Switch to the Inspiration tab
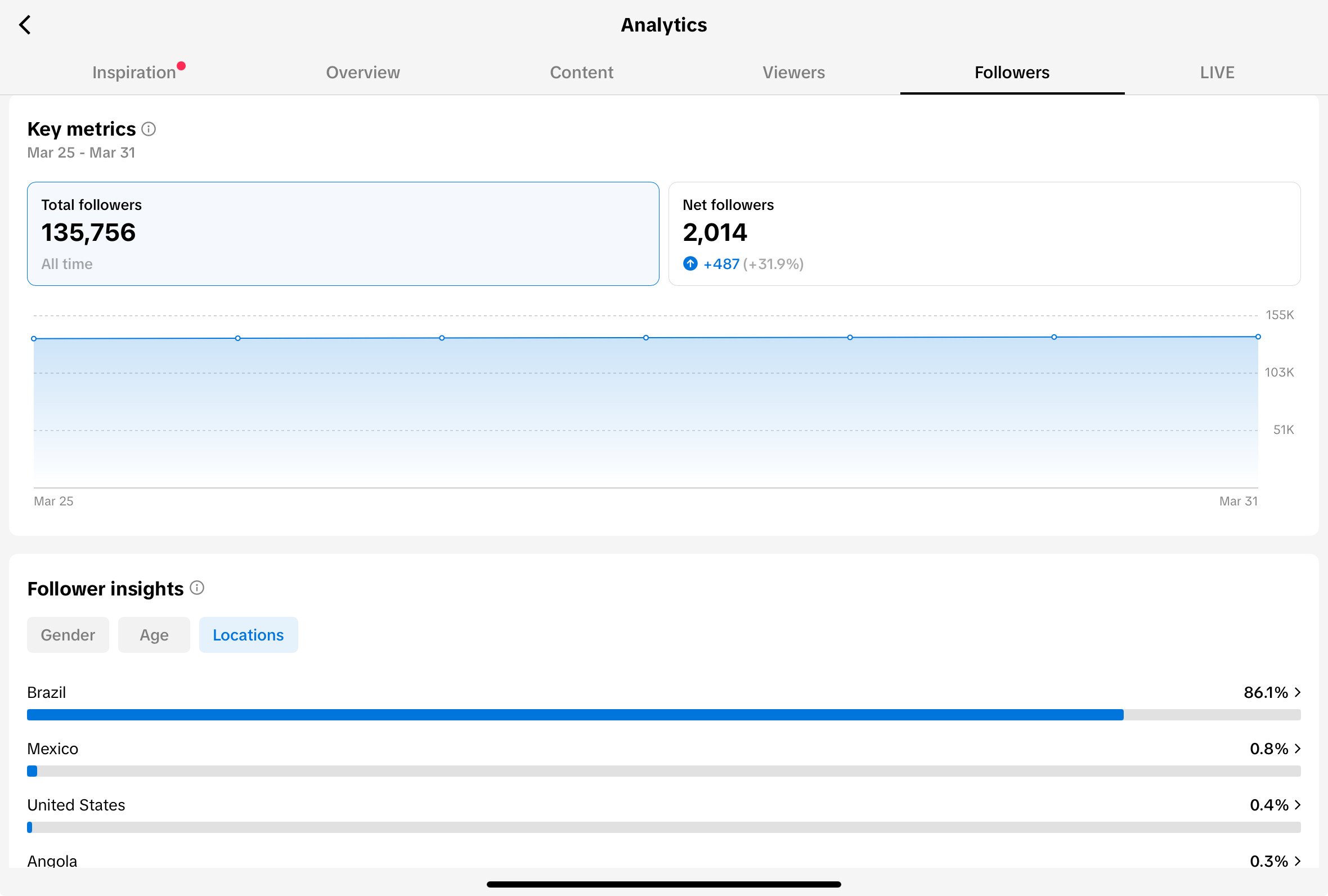This screenshot has height=896, width=1328. coord(134,73)
